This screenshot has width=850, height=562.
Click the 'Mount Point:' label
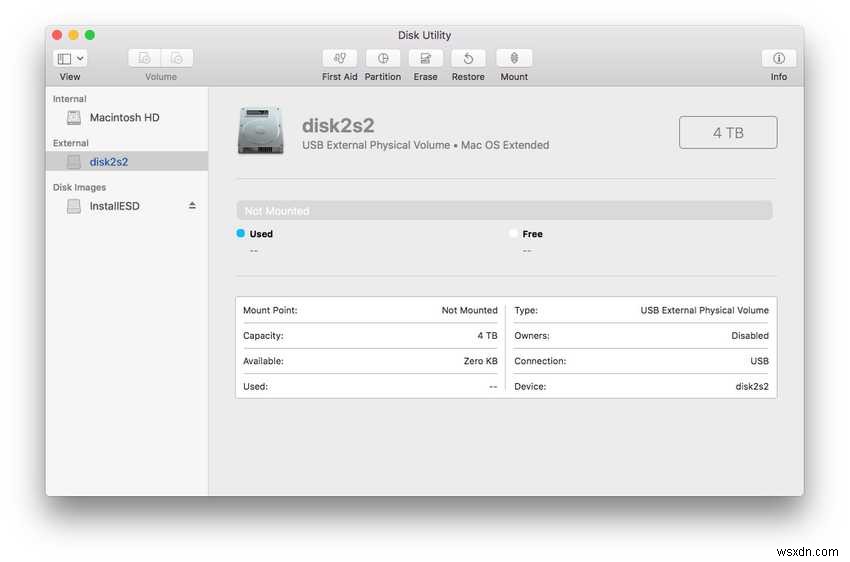[270, 310]
